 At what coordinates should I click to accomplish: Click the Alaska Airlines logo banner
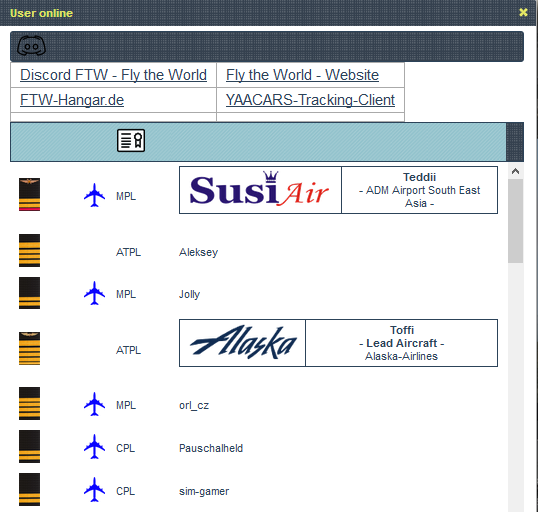(242, 343)
